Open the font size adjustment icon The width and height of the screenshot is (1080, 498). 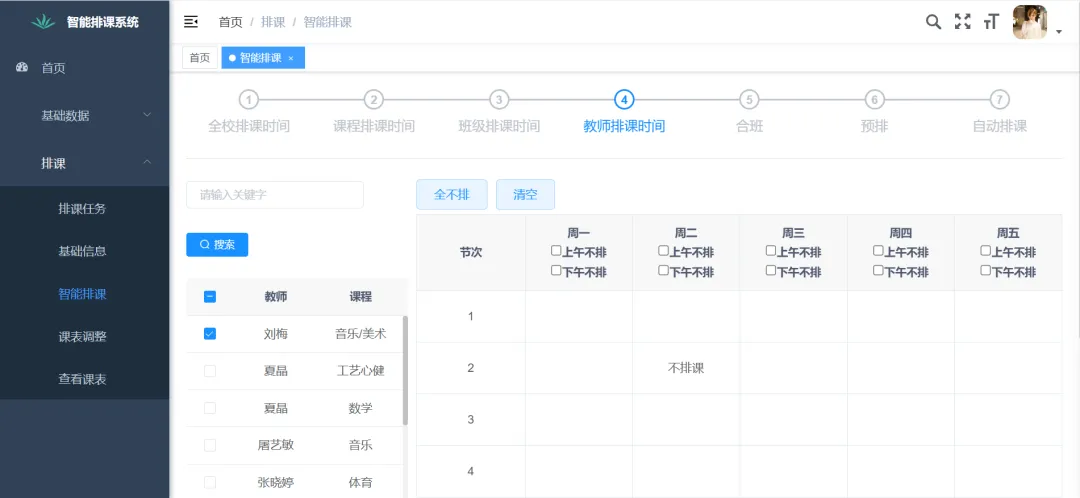(x=991, y=22)
